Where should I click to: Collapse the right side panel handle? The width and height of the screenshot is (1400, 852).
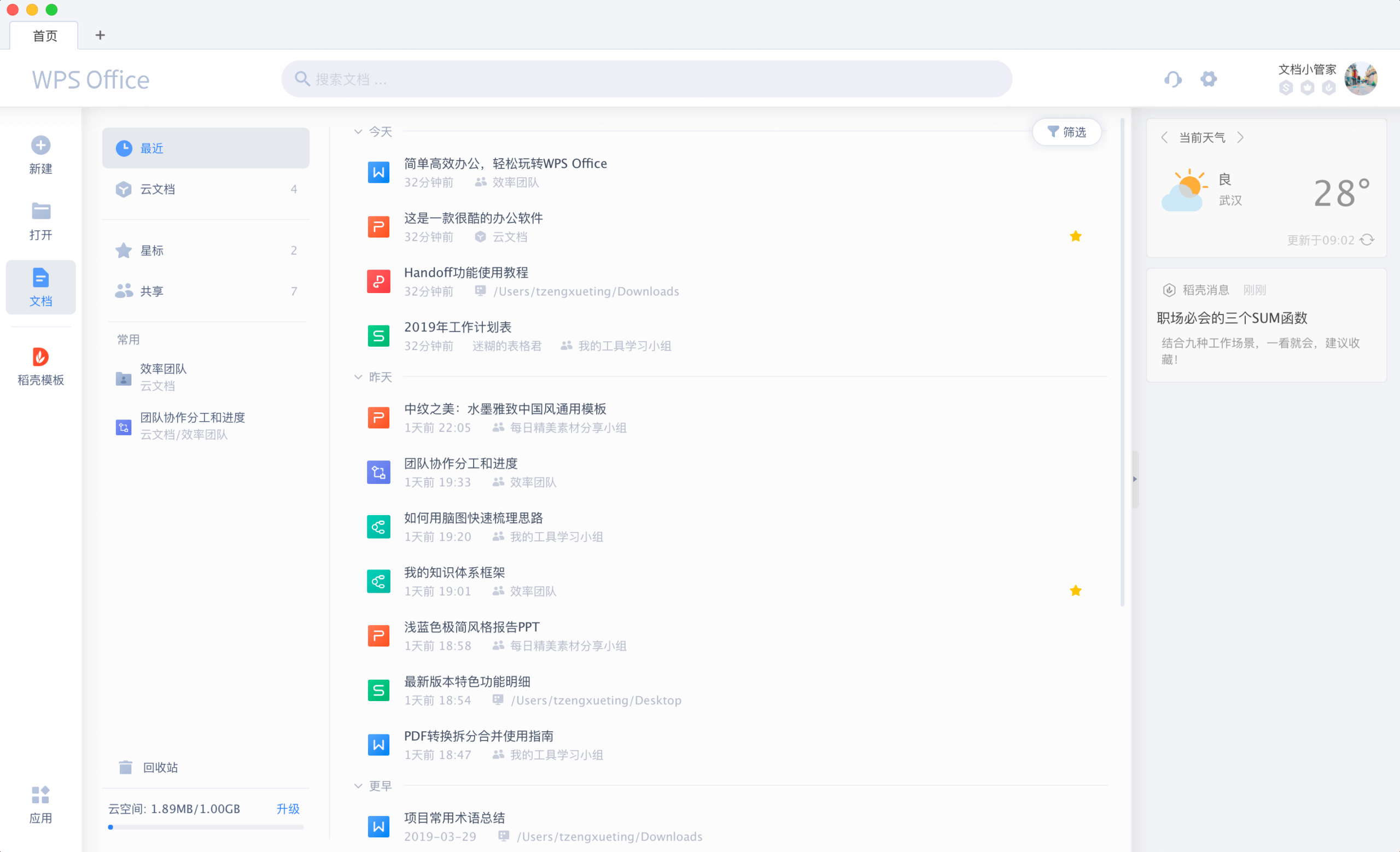point(1135,479)
